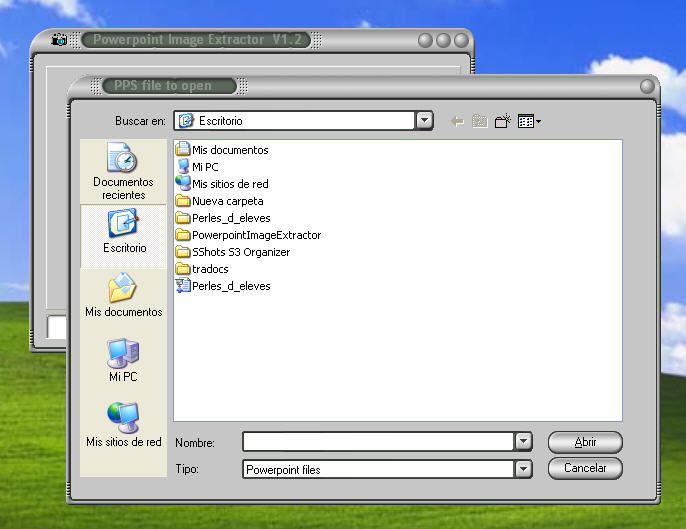Select the Perles_d_eleves presentation file
This screenshot has width=686, height=529.
pyautogui.click(x=230, y=286)
